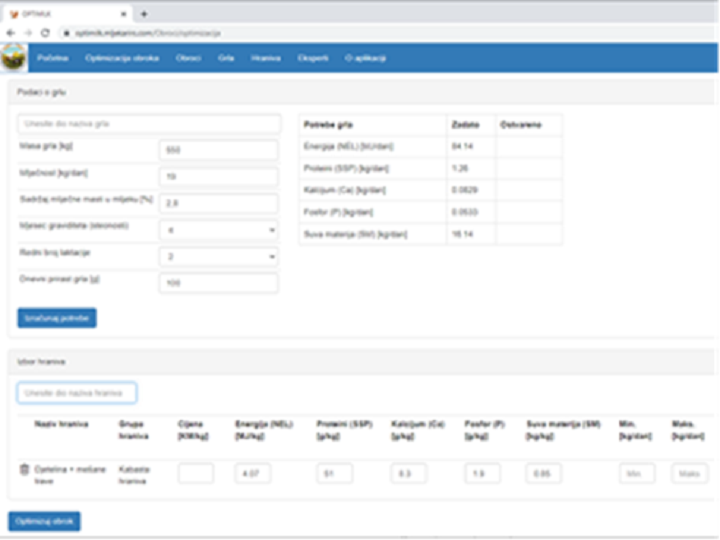Click the Optimizuj obrok button
This screenshot has height=540, width=720.
[x=45, y=522]
